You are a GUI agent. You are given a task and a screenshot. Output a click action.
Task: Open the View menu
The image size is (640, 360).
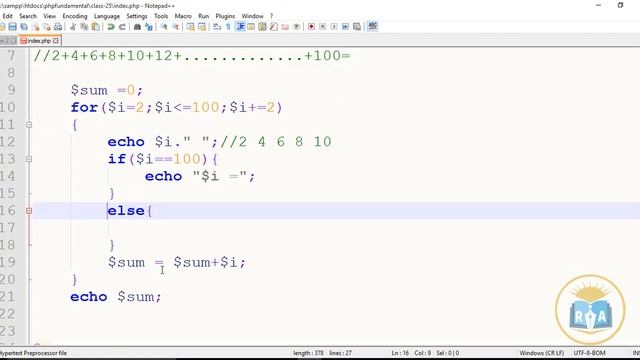49,16
